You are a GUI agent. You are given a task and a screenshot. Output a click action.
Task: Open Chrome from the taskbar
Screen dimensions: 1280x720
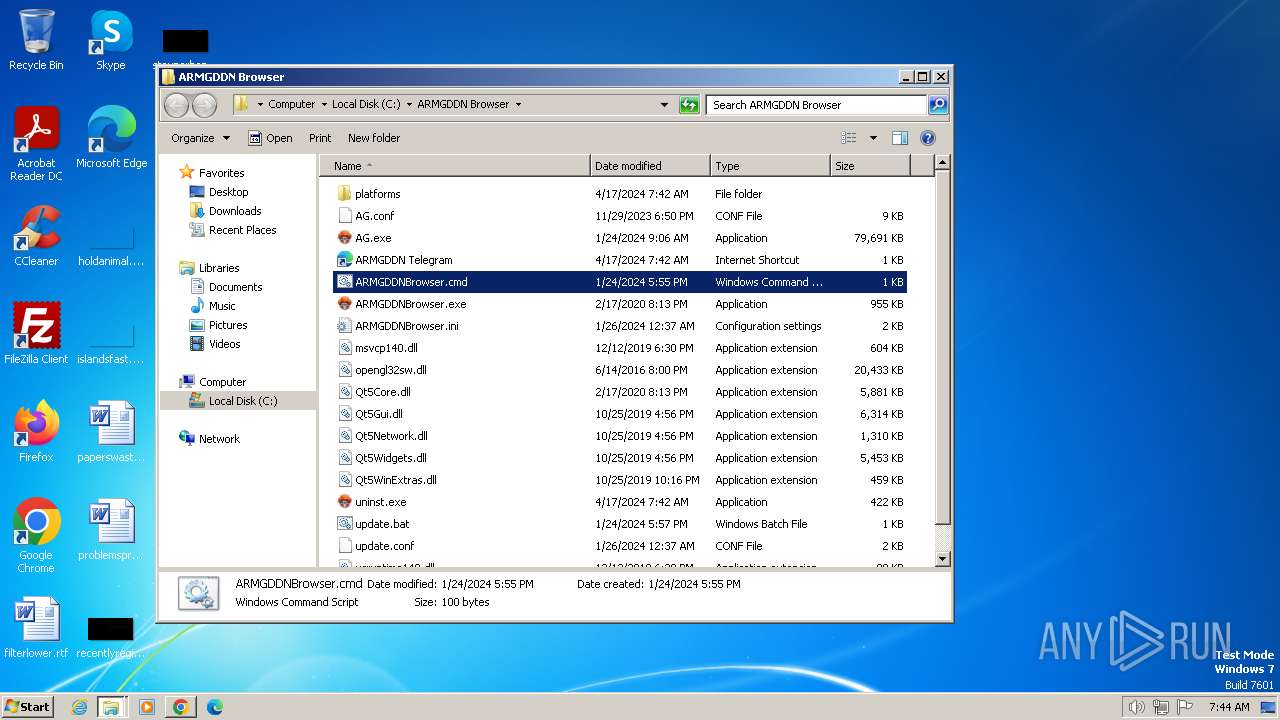[x=180, y=707]
